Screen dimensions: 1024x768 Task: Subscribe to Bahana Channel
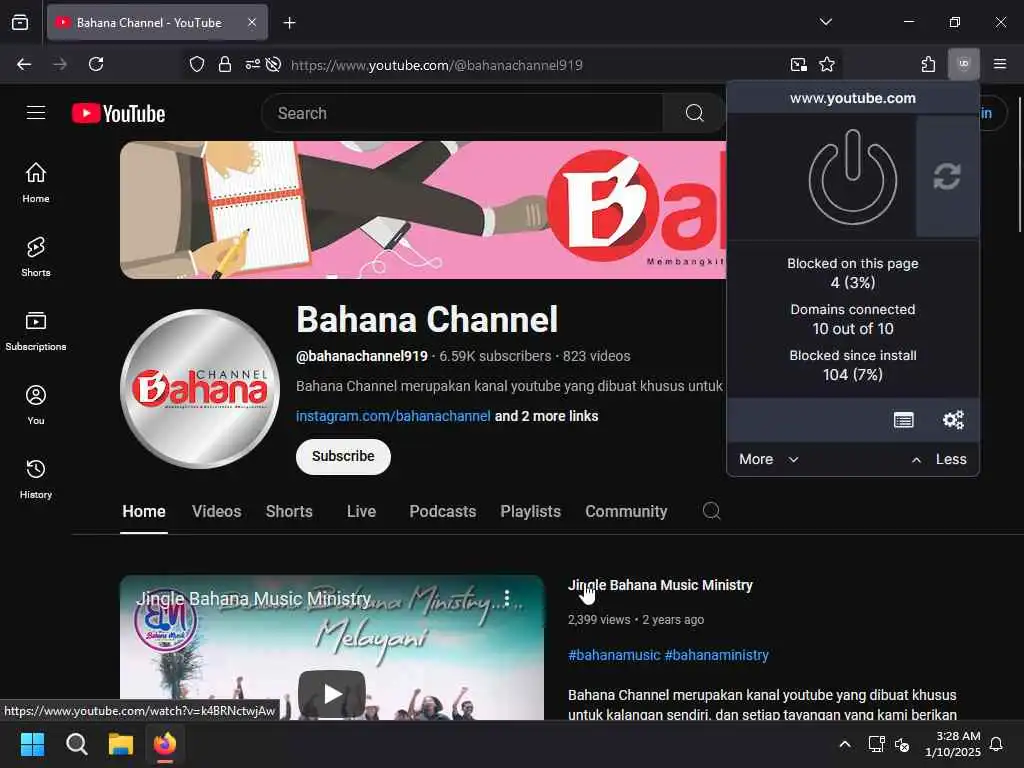pos(344,456)
